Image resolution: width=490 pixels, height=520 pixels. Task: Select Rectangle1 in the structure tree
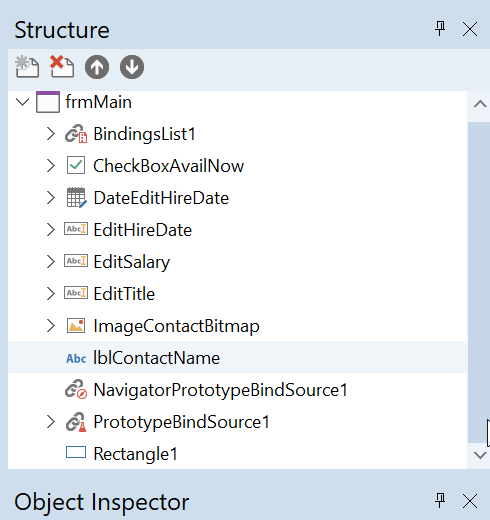[136, 454]
